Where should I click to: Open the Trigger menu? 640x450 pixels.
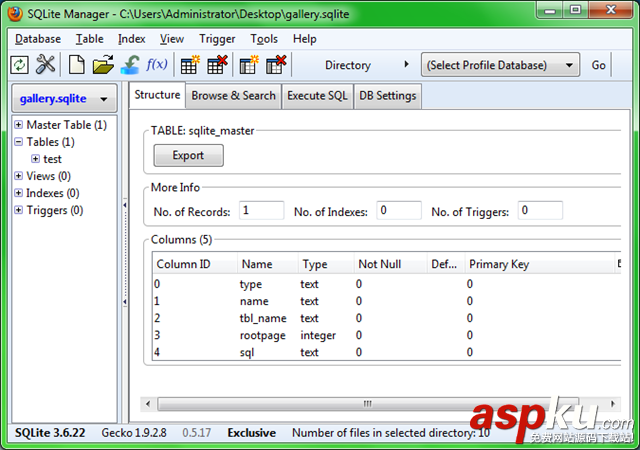pyautogui.click(x=217, y=39)
